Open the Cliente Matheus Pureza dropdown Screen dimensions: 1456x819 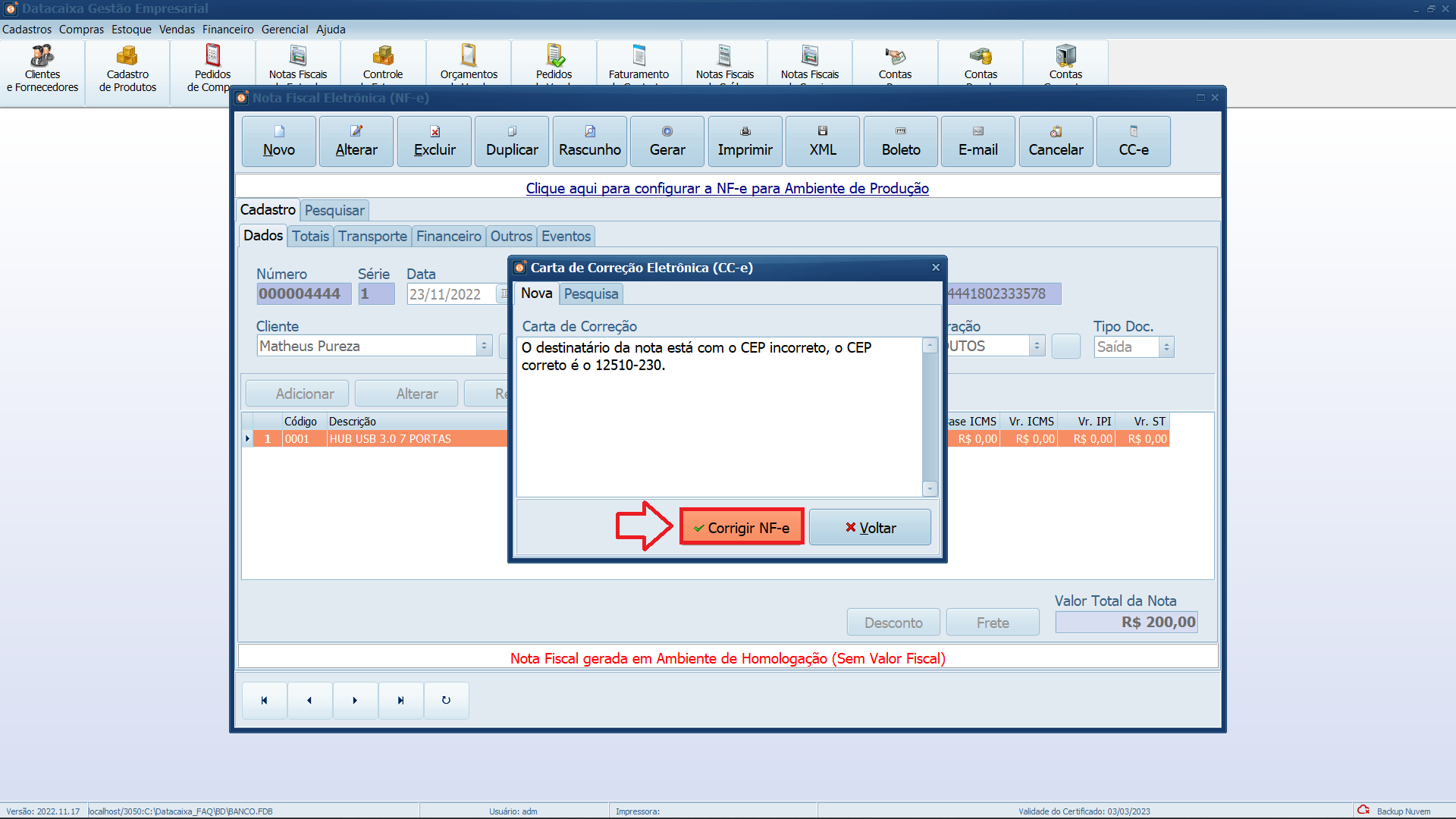[484, 347]
